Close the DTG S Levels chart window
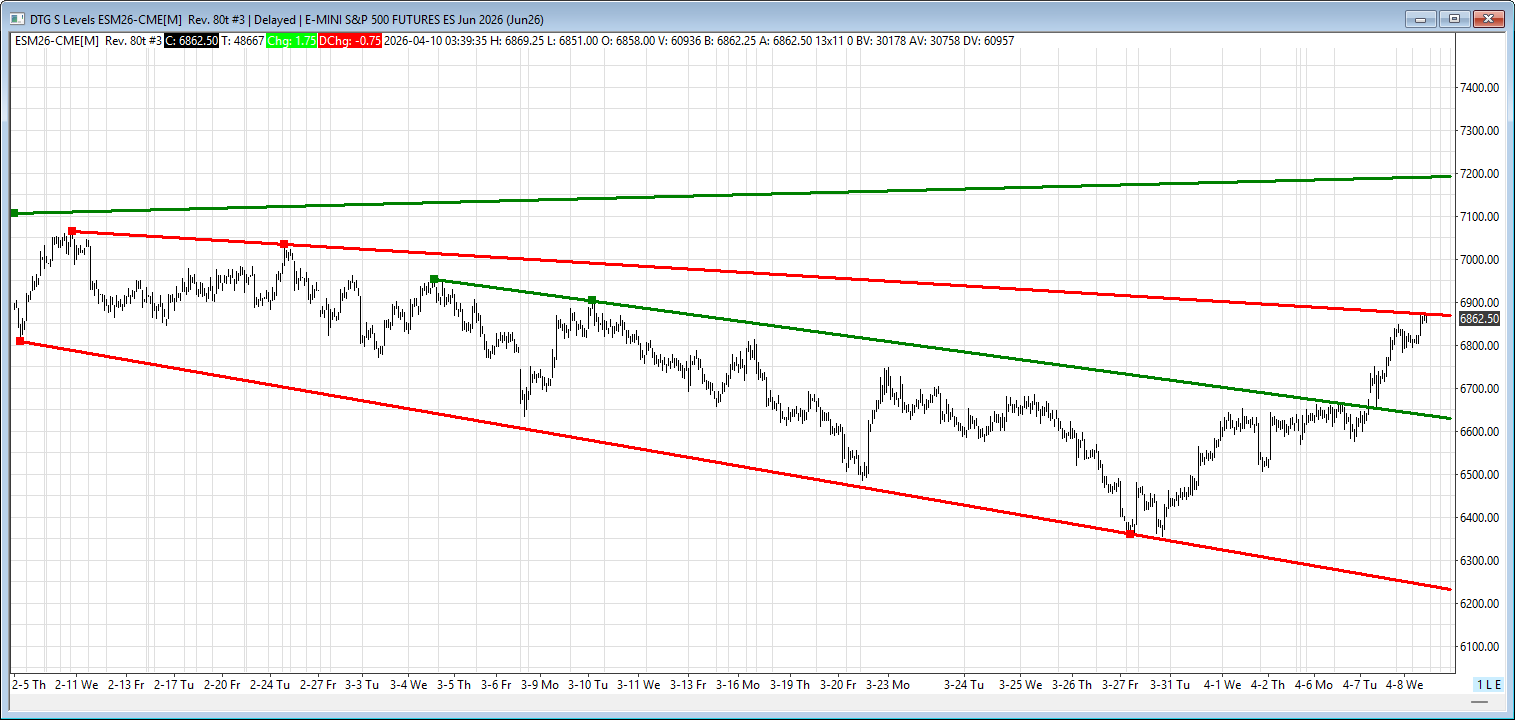Image resolution: width=1515 pixels, height=720 pixels. [1488, 18]
